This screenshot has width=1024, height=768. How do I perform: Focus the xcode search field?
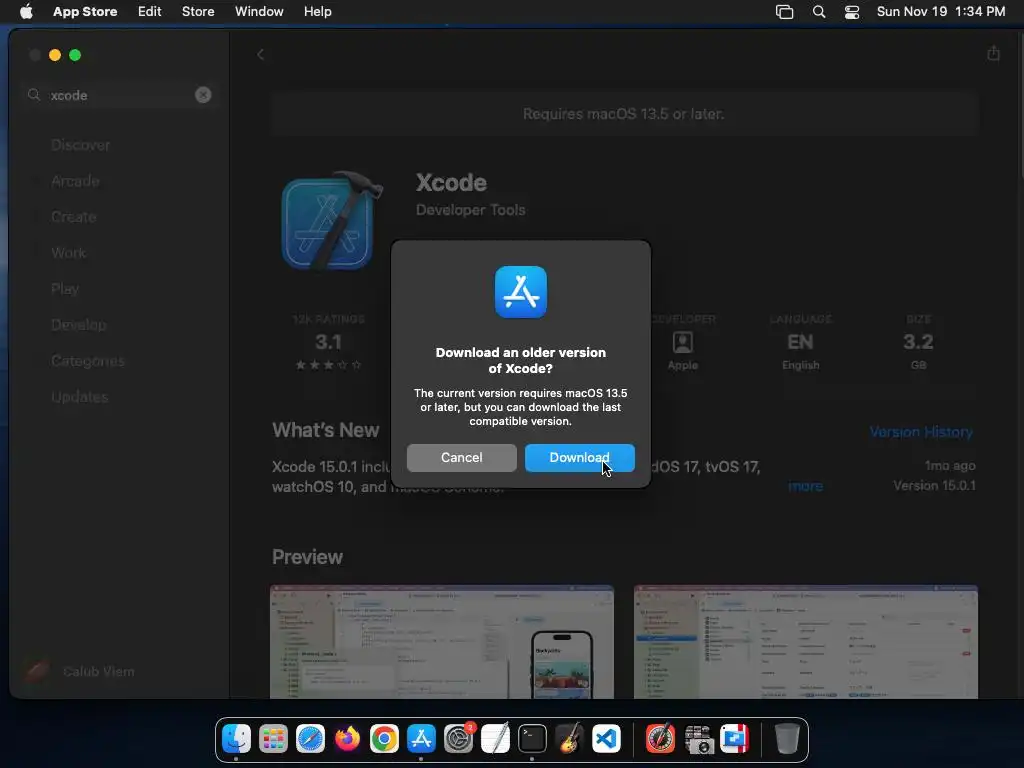[120, 95]
